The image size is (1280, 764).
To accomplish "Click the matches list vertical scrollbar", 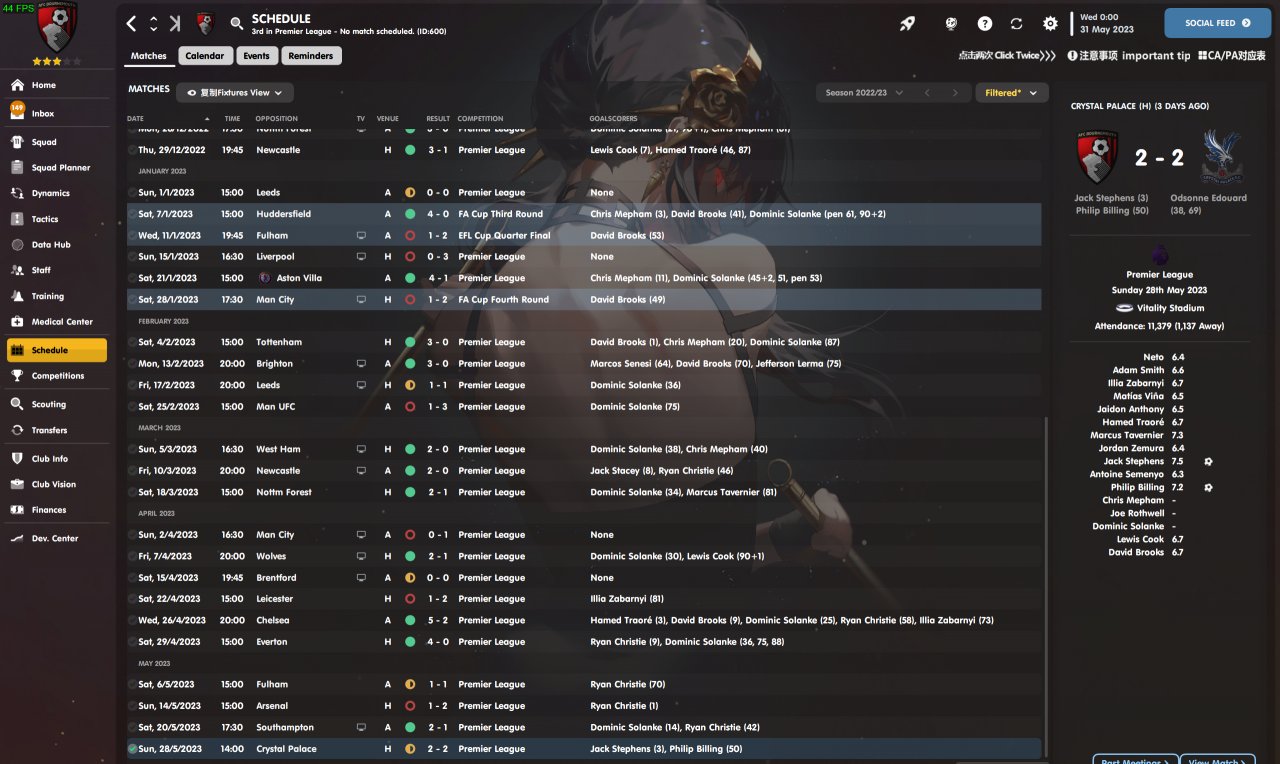I will (x=1046, y=588).
